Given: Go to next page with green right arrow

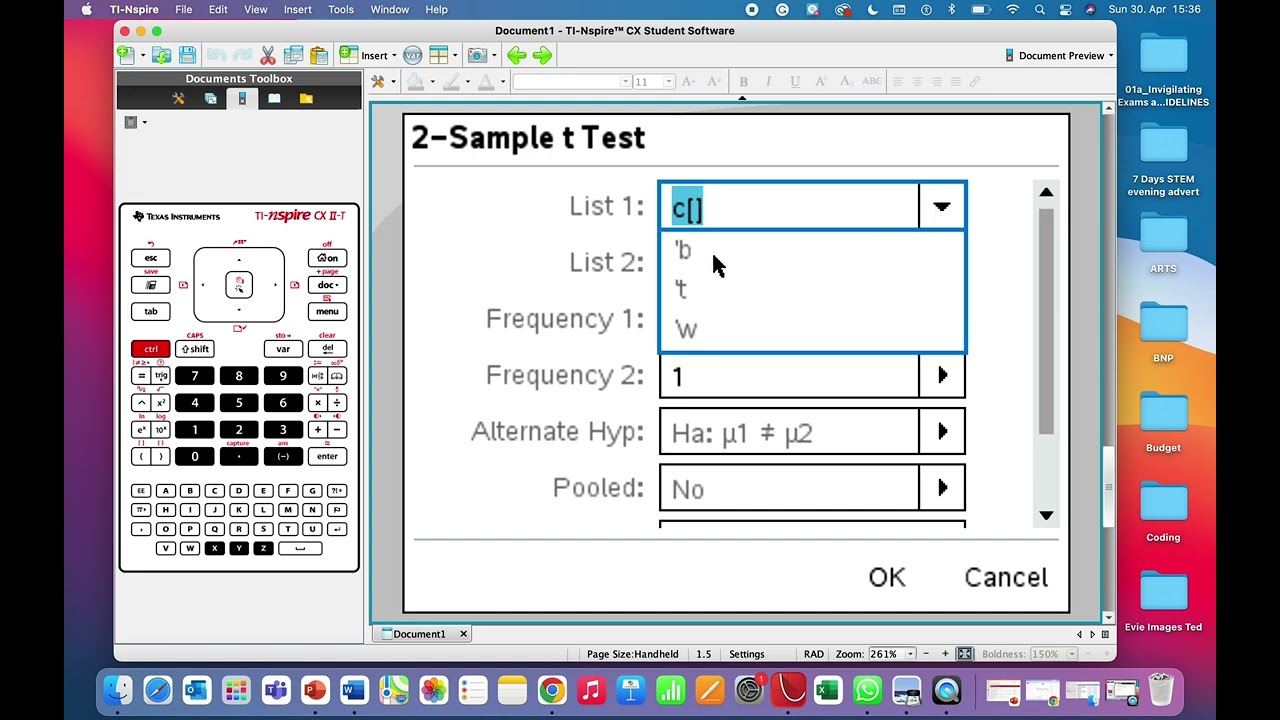Looking at the screenshot, I should (x=543, y=55).
